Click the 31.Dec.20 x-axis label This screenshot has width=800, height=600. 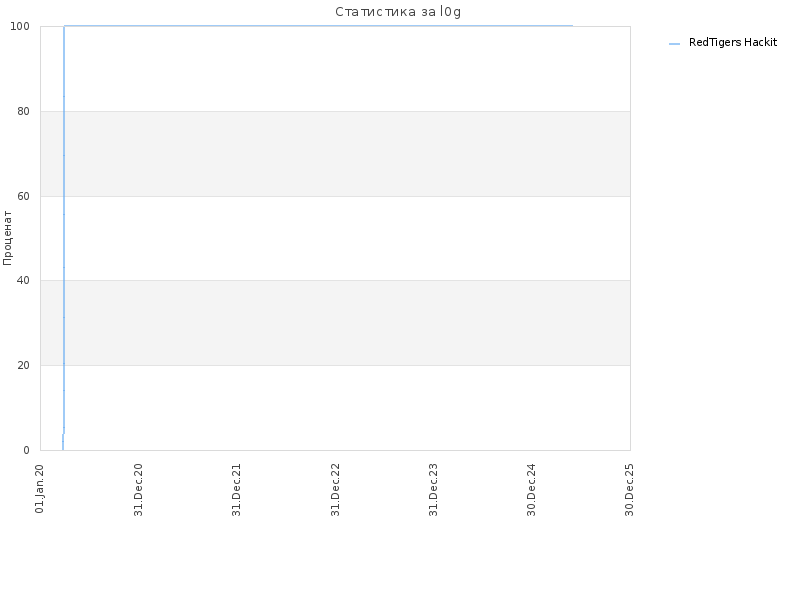[x=138, y=489]
